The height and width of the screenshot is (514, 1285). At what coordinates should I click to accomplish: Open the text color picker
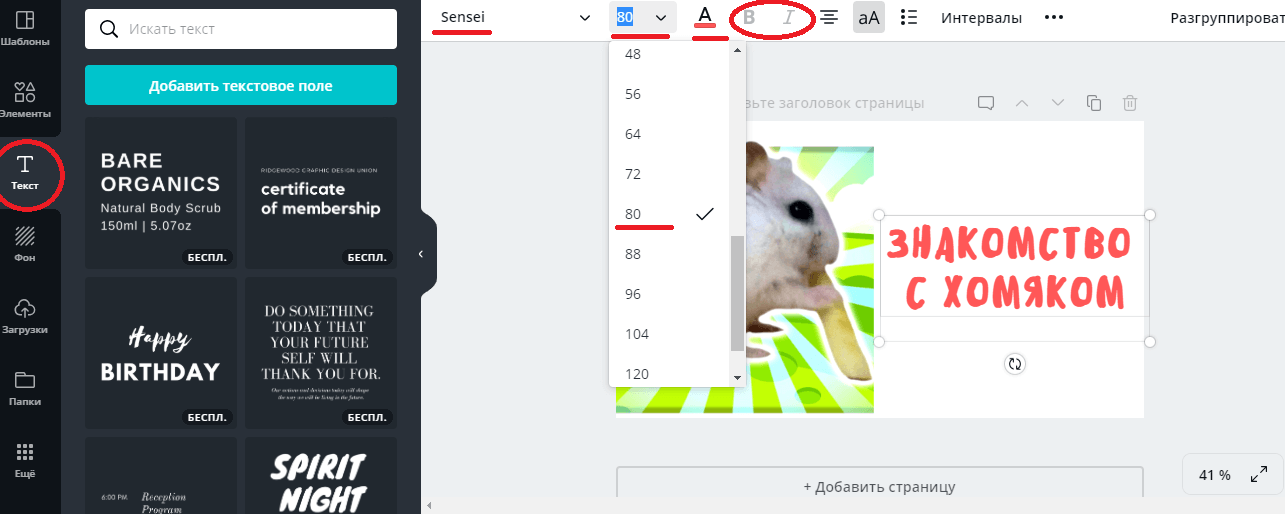point(706,17)
